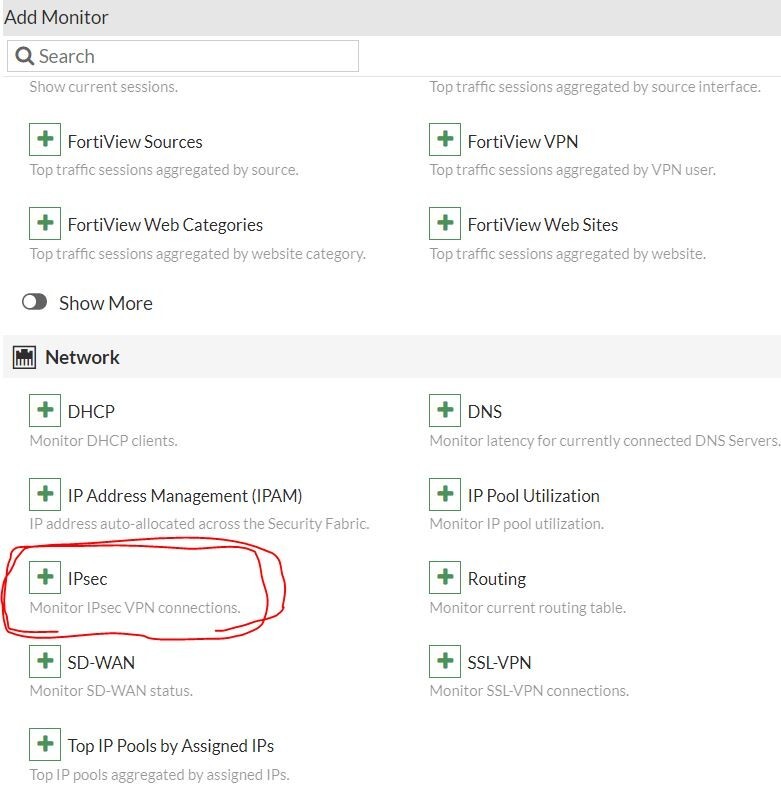Select the IPsec monitor title
Viewport: 781px width, 796px height.
coord(87,579)
